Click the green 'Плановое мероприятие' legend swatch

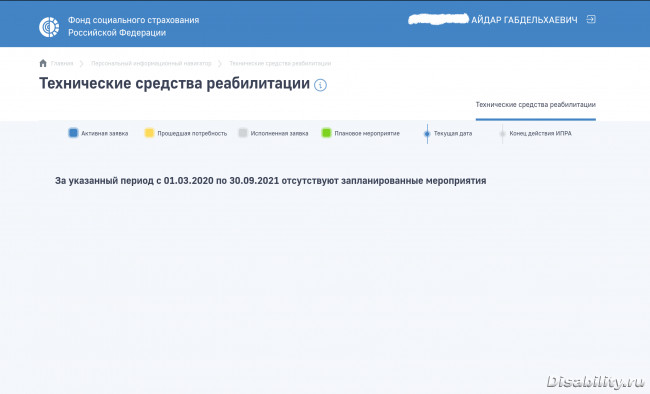point(327,133)
